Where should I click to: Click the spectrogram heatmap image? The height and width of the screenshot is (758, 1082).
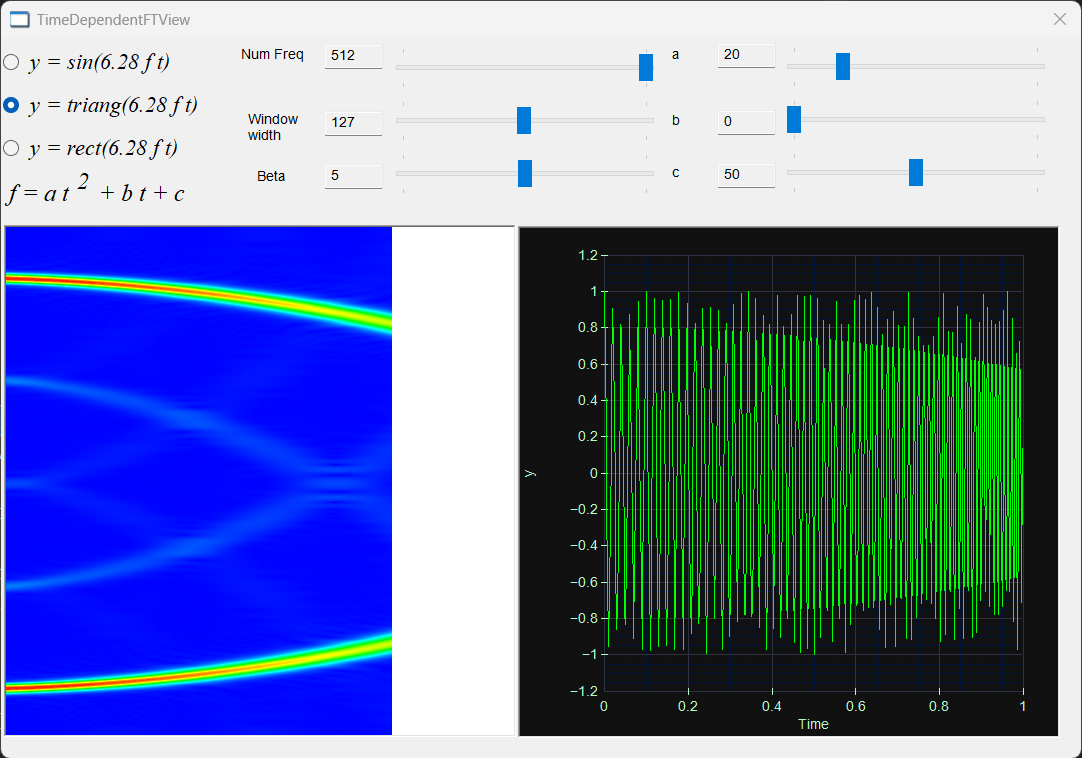[199, 480]
